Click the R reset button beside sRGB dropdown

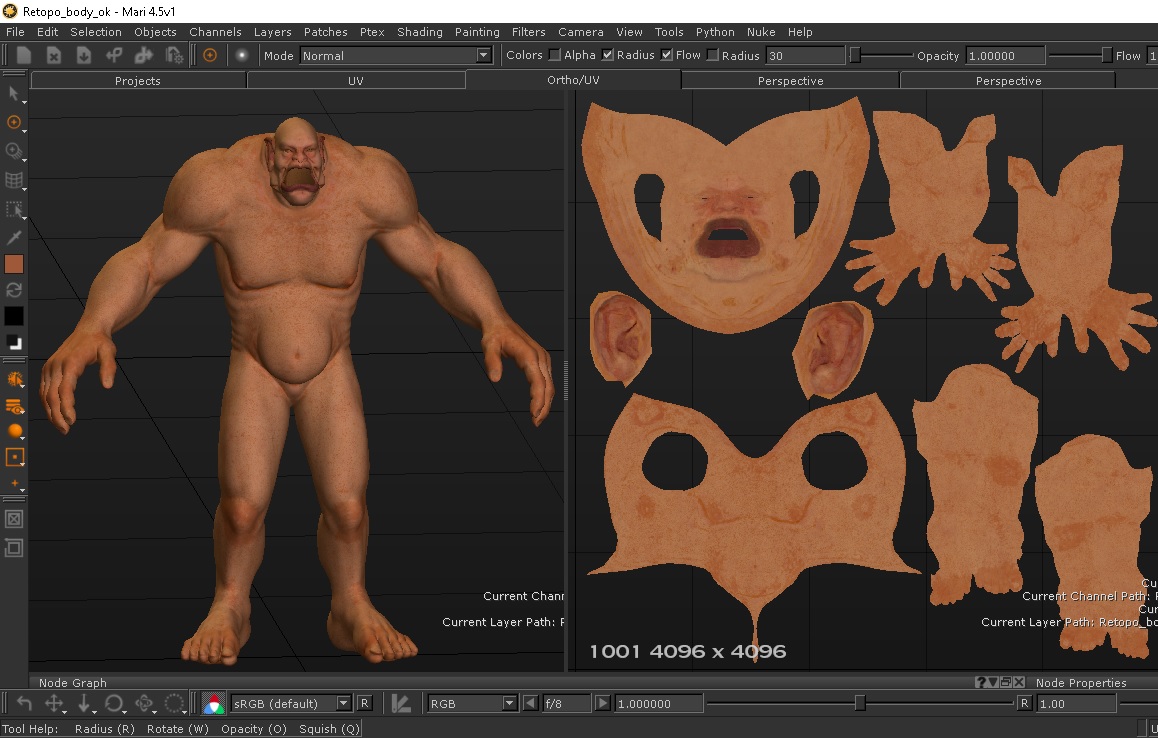click(x=364, y=703)
